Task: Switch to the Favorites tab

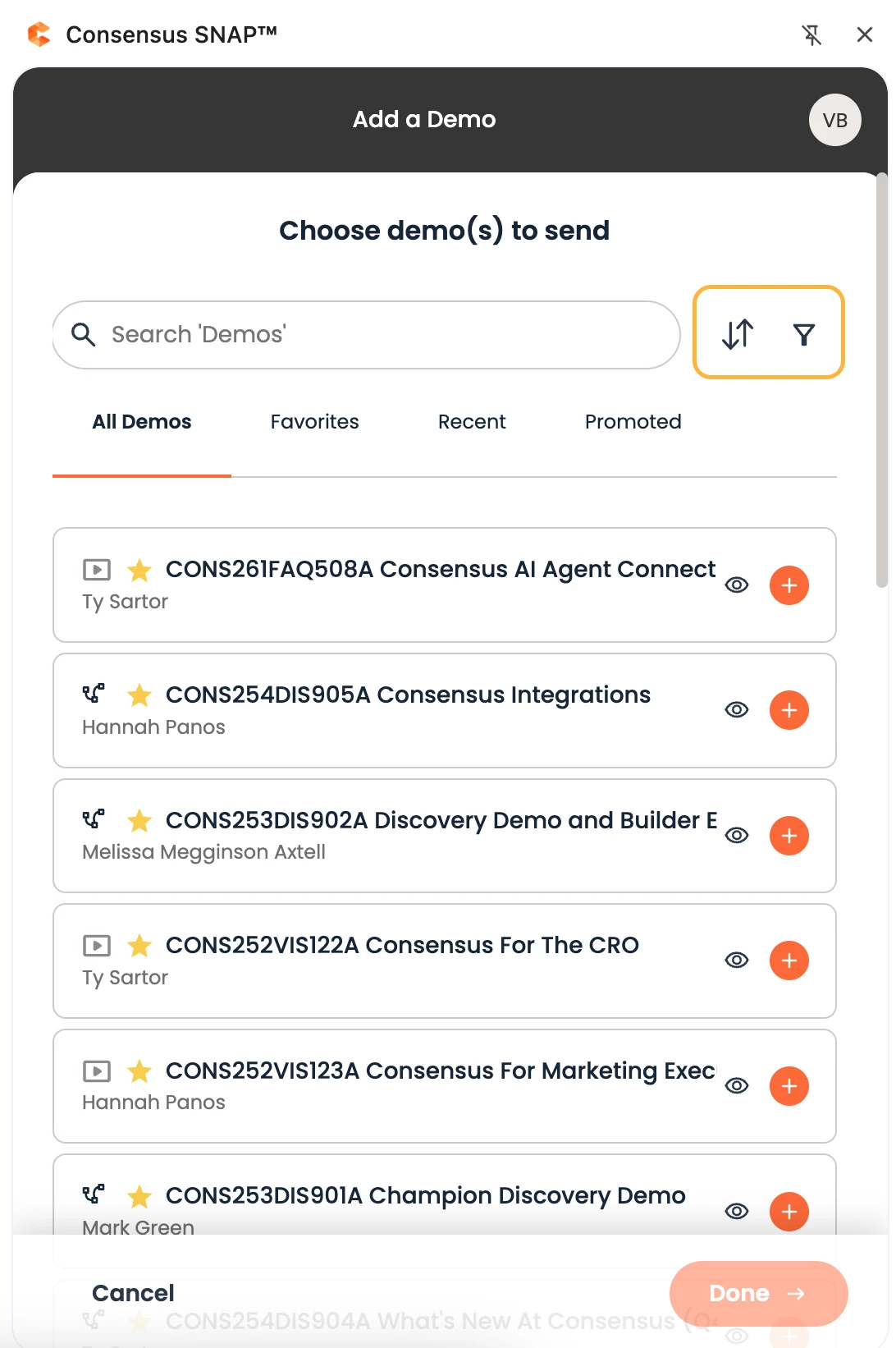Action: click(x=314, y=422)
